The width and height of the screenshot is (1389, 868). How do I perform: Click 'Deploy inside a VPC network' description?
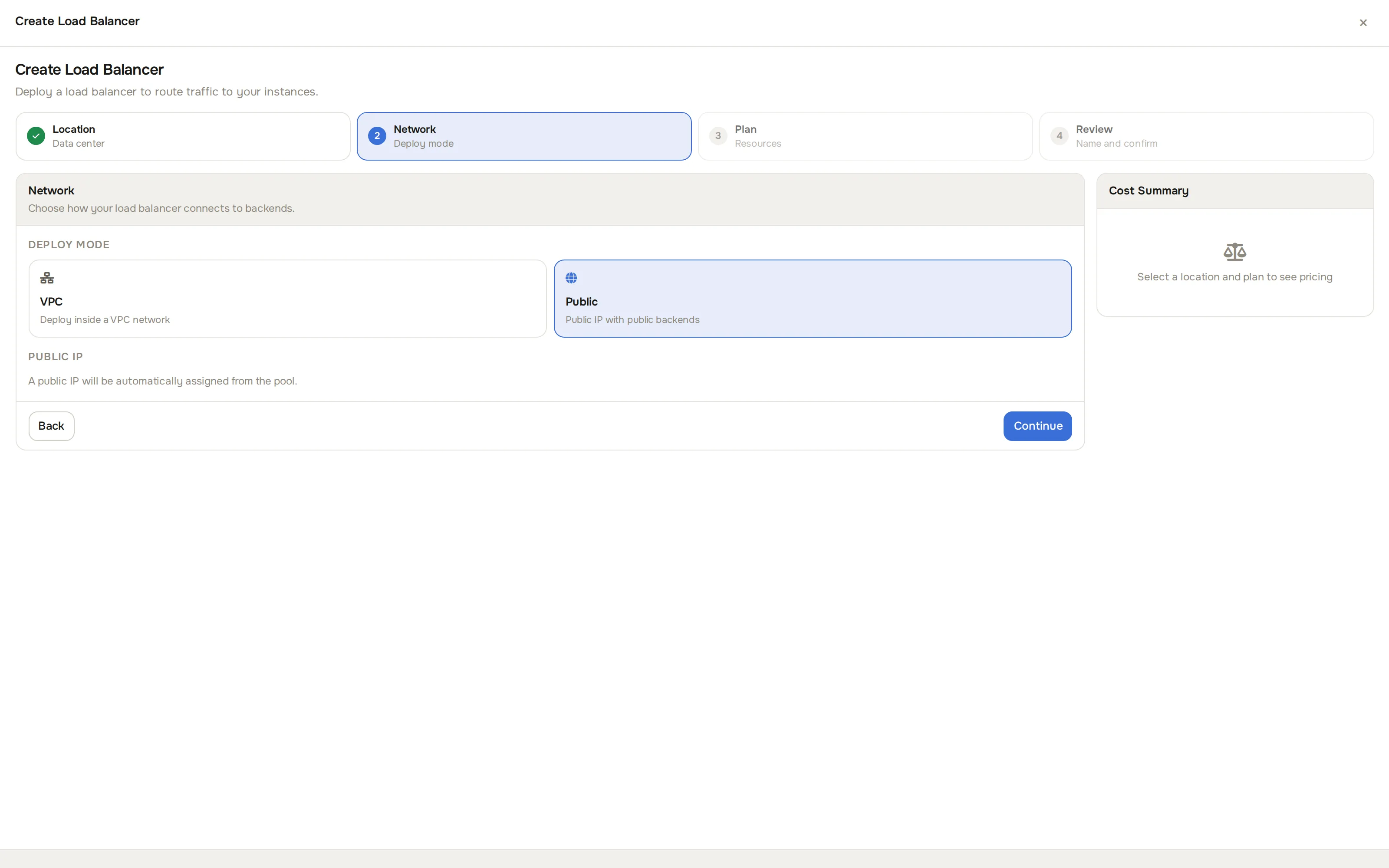pyautogui.click(x=105, y=320)
